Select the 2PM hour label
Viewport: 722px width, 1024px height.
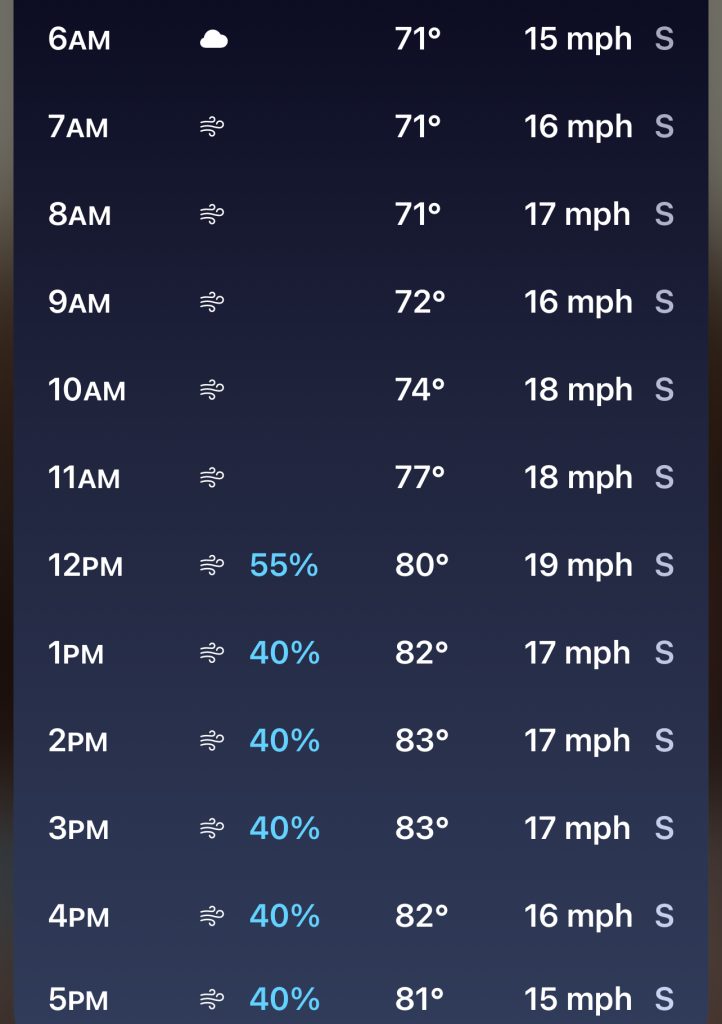[78, 742]
